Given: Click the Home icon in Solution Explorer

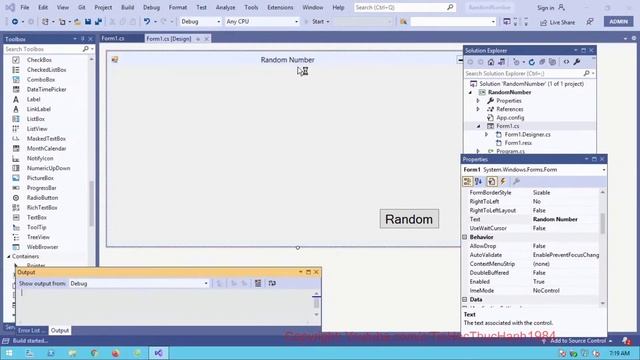Looking at the screenshot, I should [x=491, y=62].
